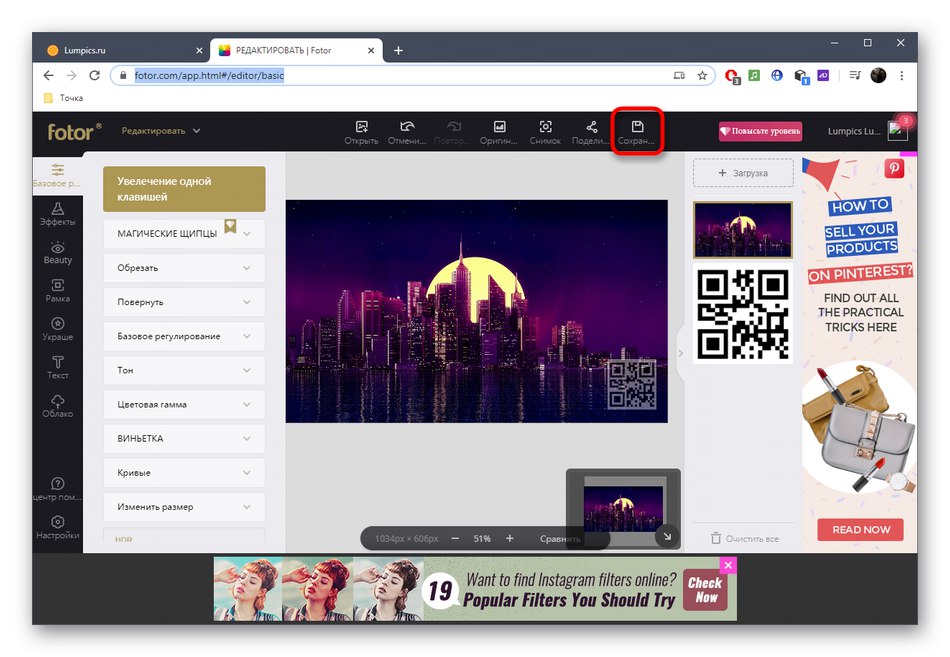The image size is (950, 657).
Task: Click the Повысьте уровень upgrade button
Action: coord(760,131)
